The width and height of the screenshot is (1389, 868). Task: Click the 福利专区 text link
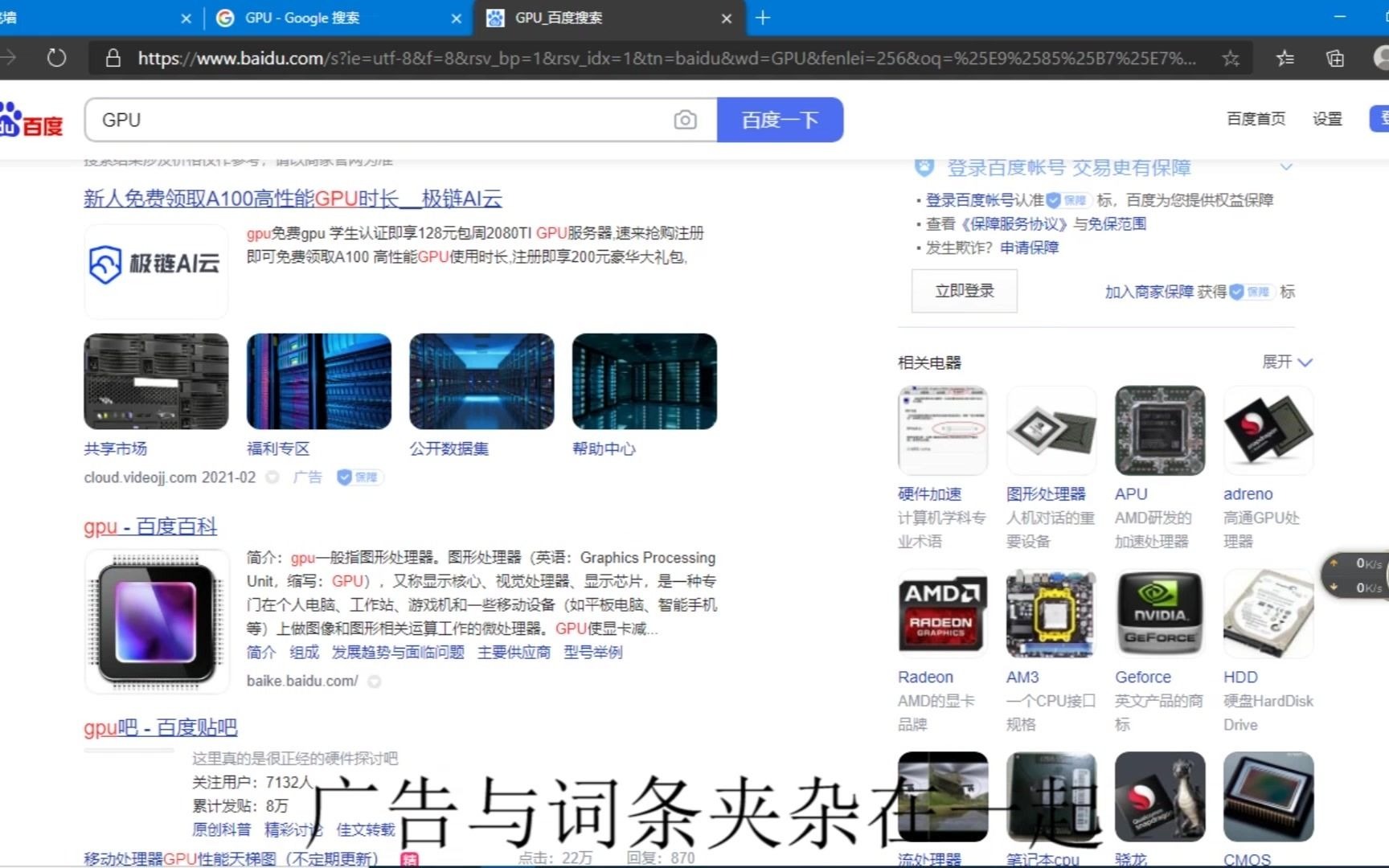click(278, 448)
